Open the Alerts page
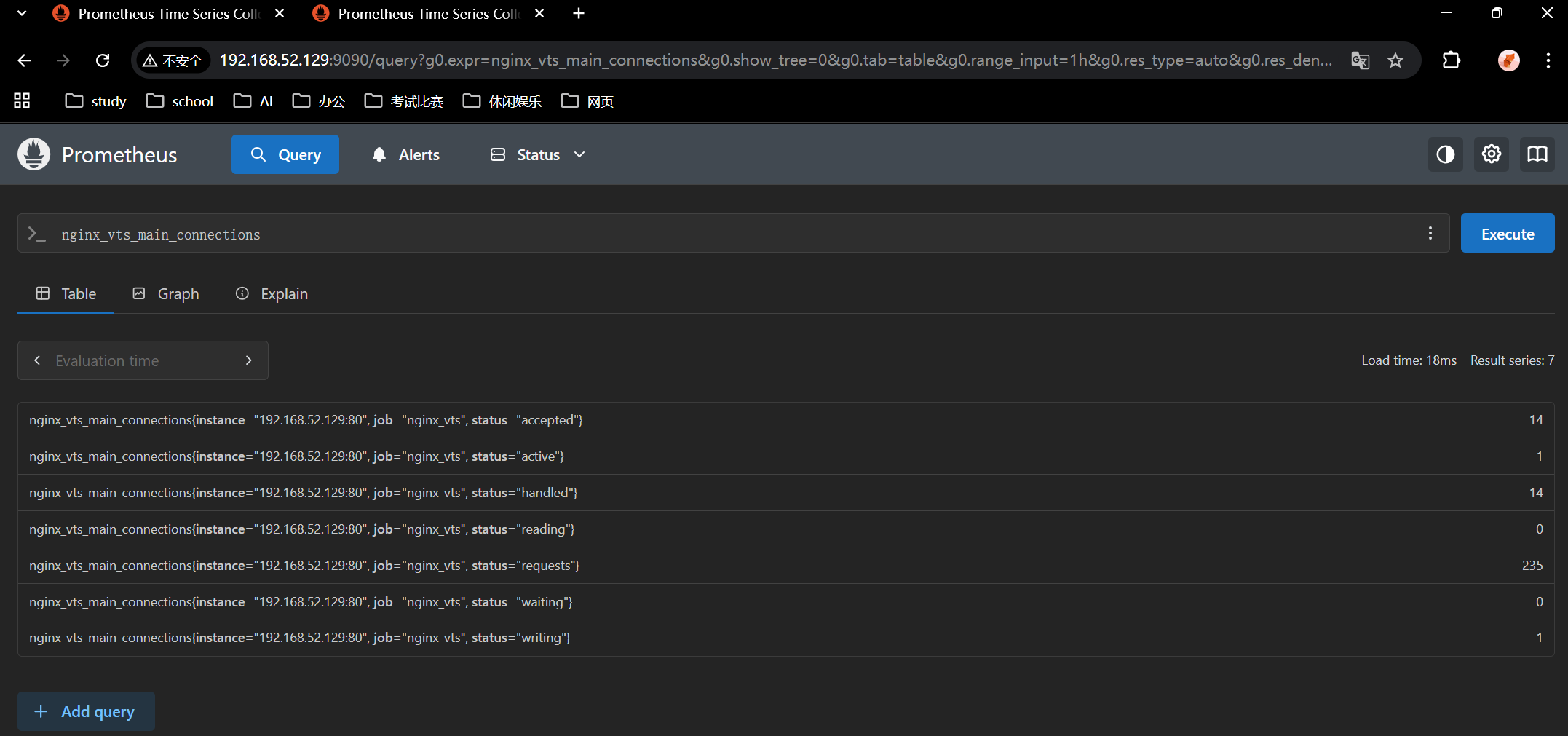1568x736 pixels. pyautogui.click(x=405, y=154)
